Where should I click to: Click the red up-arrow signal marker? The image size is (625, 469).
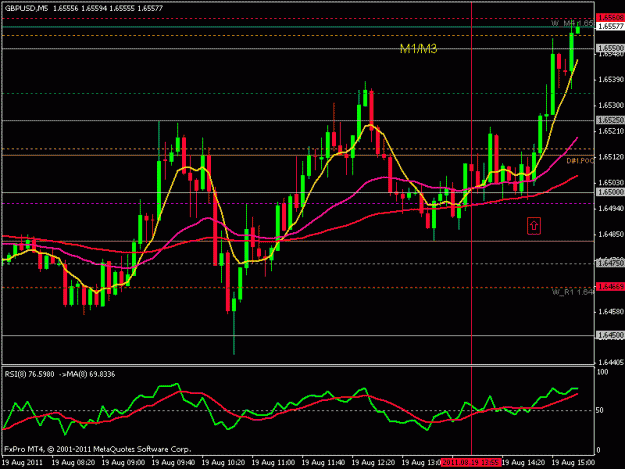tap(534, 226)
